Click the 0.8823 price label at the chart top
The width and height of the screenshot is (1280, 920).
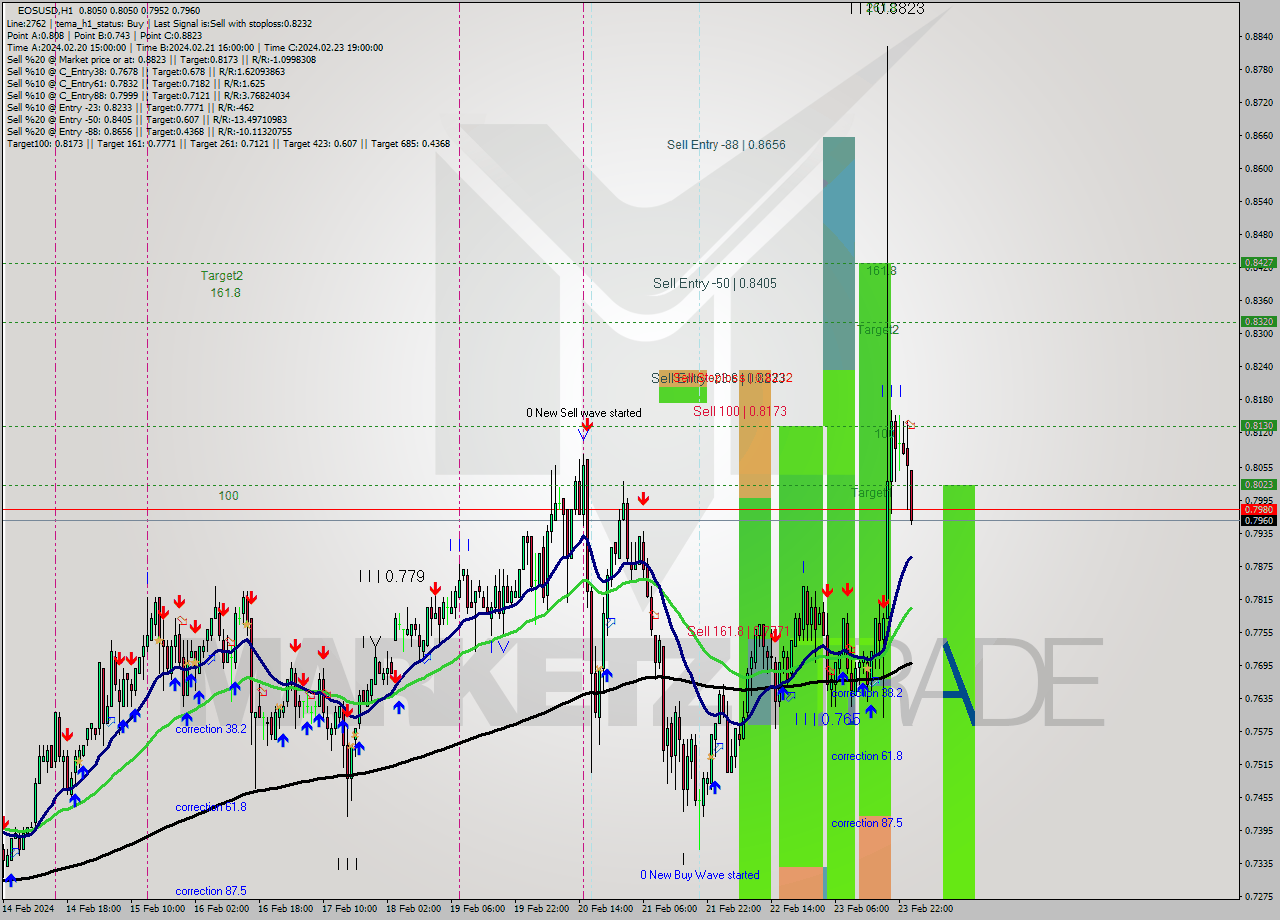pos(887,8)
